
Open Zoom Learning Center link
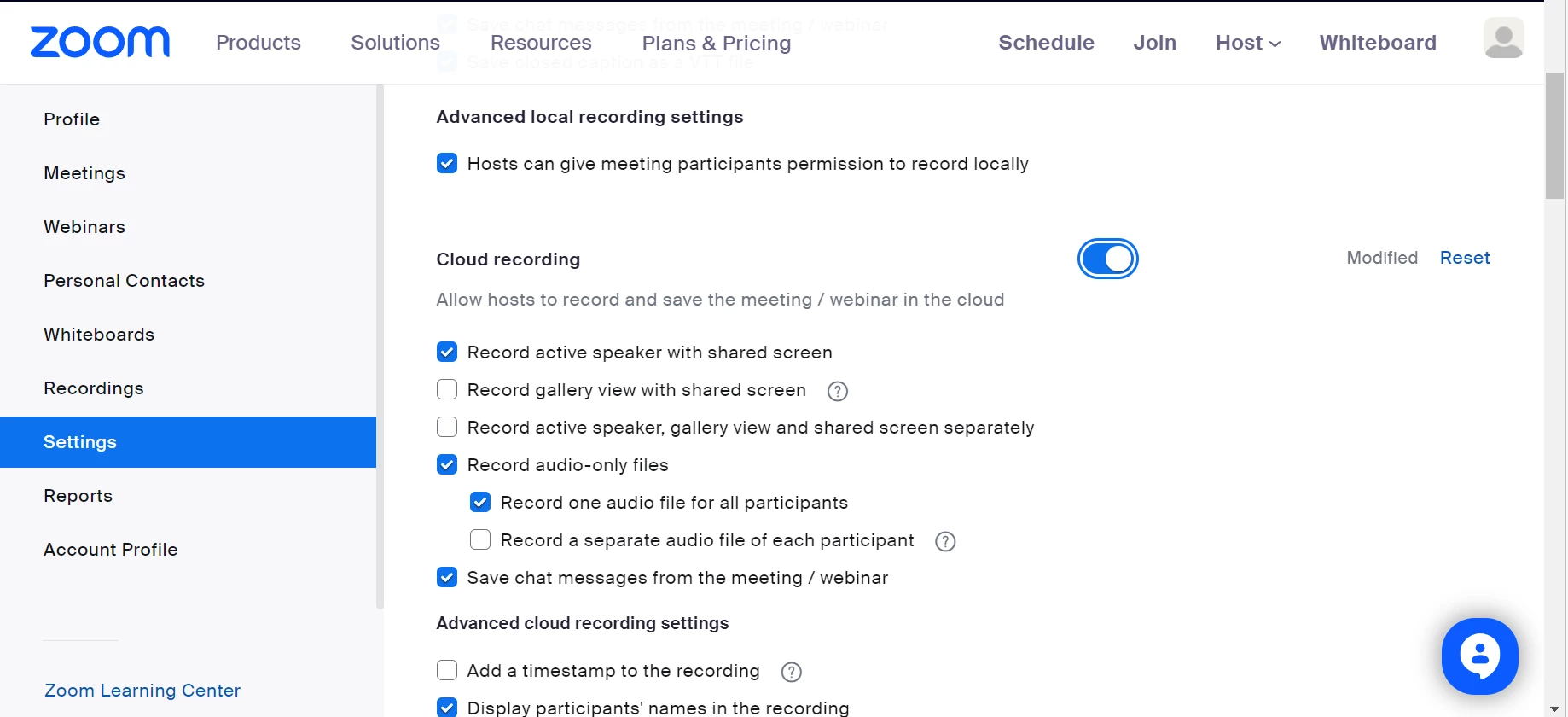coord(142,690)
